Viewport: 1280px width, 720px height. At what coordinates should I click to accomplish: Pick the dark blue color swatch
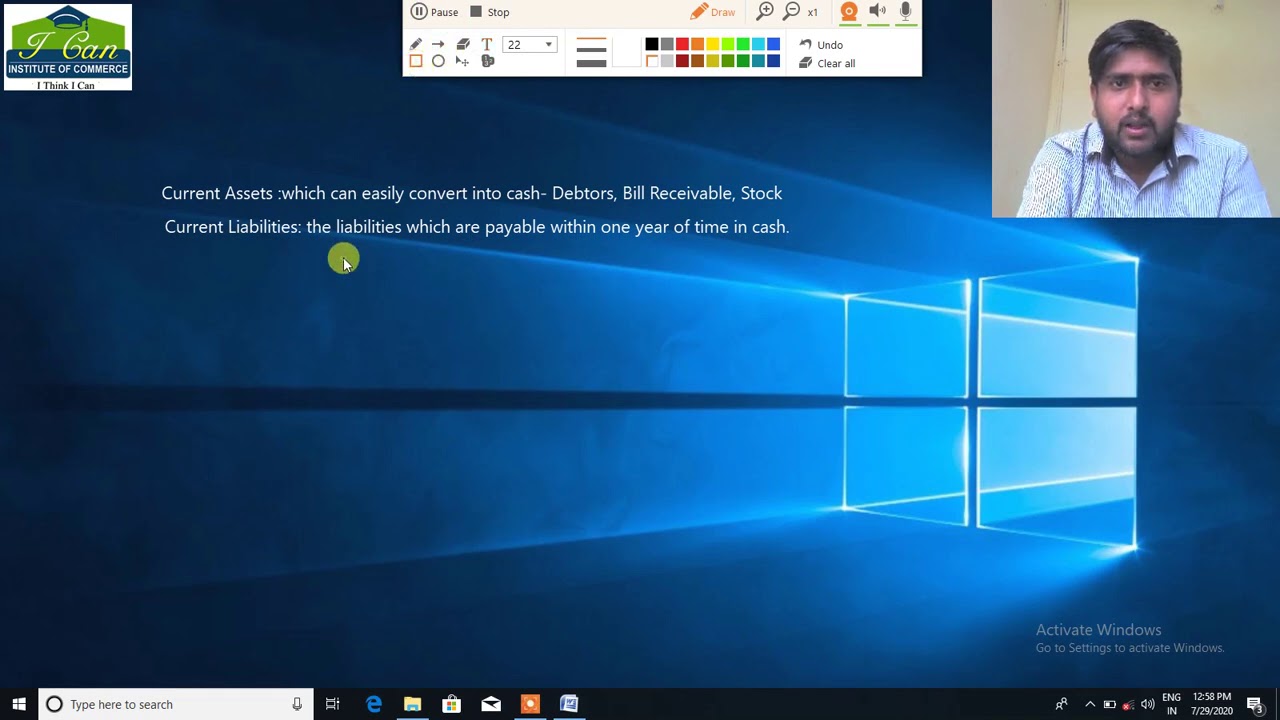(773, 61)
